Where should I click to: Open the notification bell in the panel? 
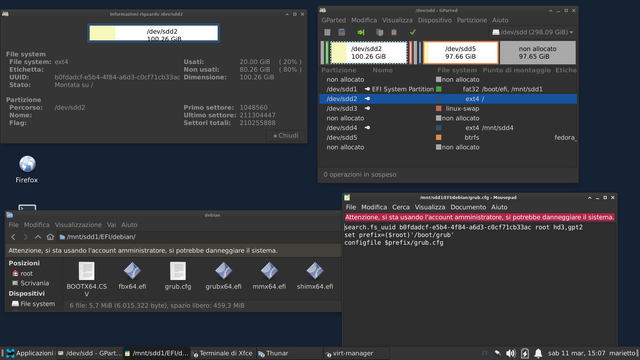tap(538, 353)
